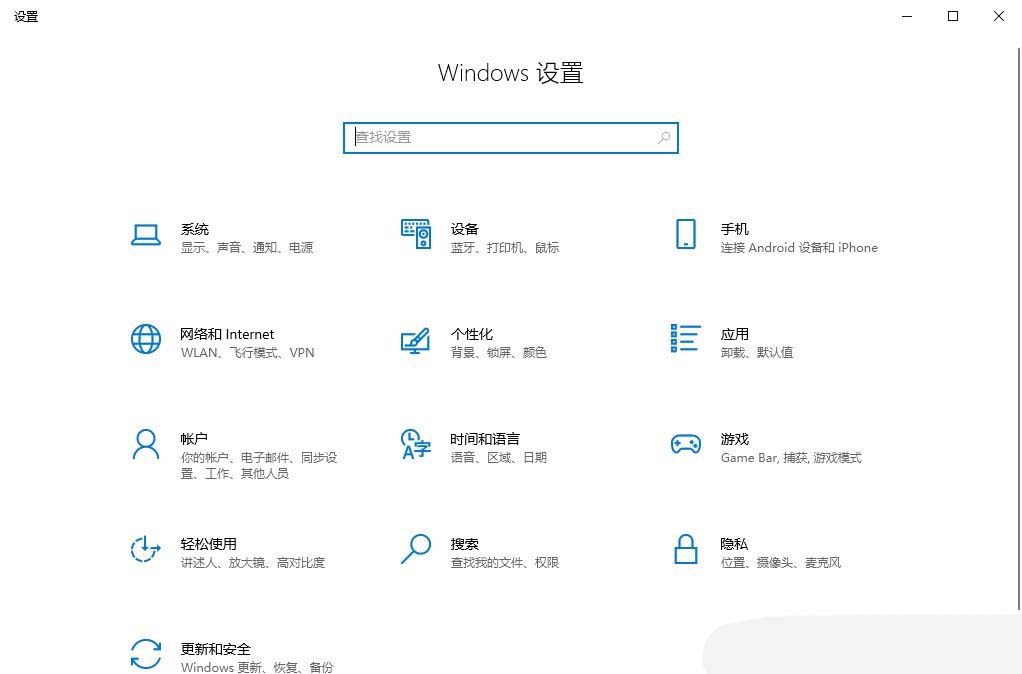Select the 时间和语言 clock-letter icon
Image resolution: width=1022 pixels, height=674 pixels.
point(415,444)
